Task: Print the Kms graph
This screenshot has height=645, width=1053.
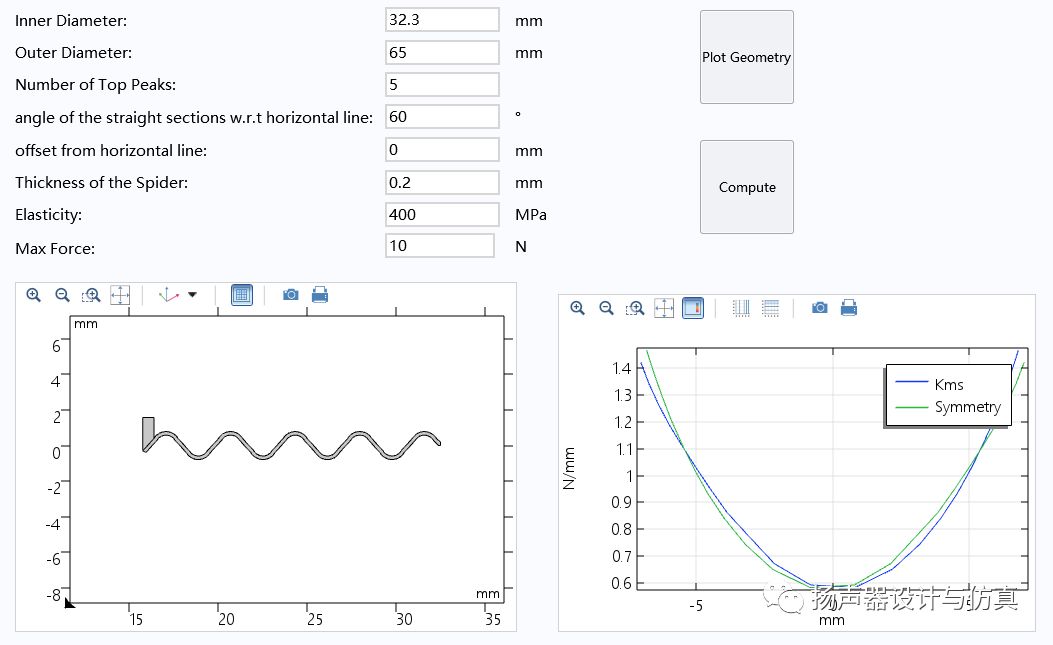Action: pyautogui.click(x=849, y=308)
